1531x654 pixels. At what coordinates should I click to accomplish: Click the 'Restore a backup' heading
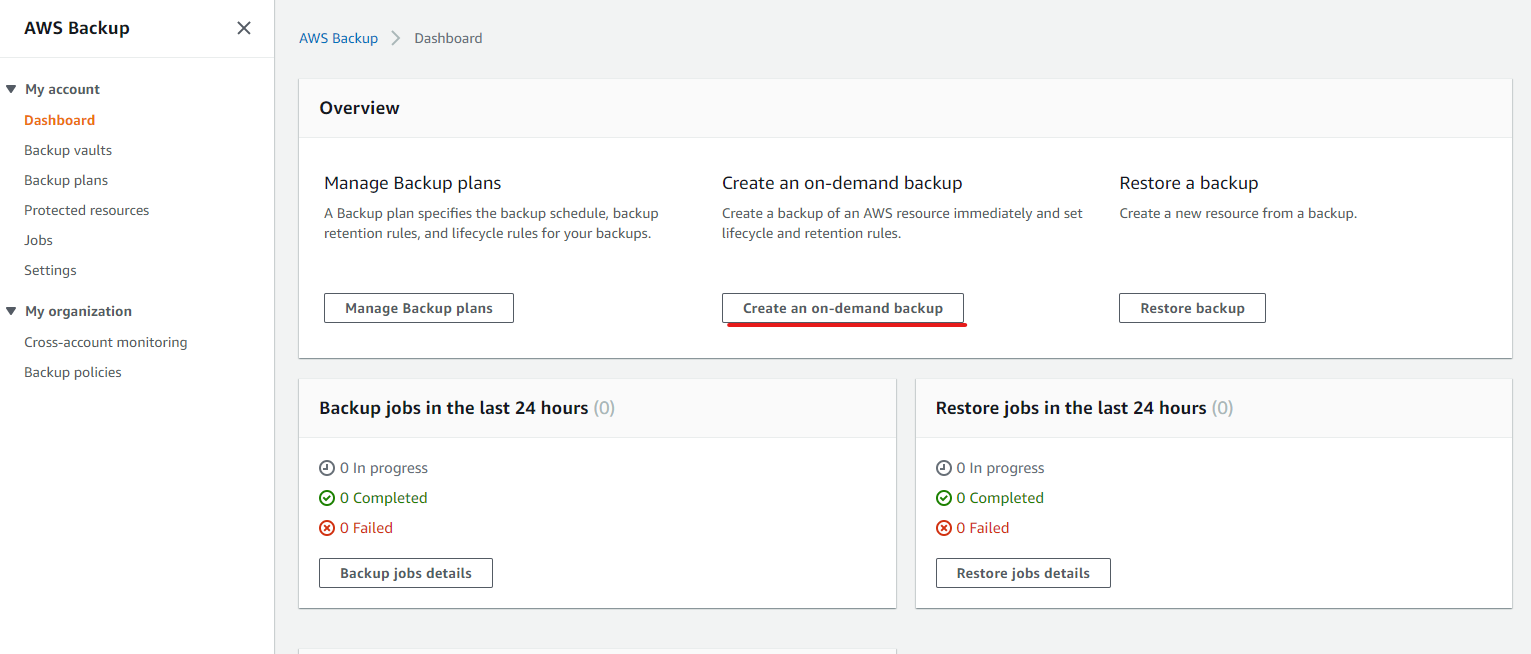(1189, 183)
